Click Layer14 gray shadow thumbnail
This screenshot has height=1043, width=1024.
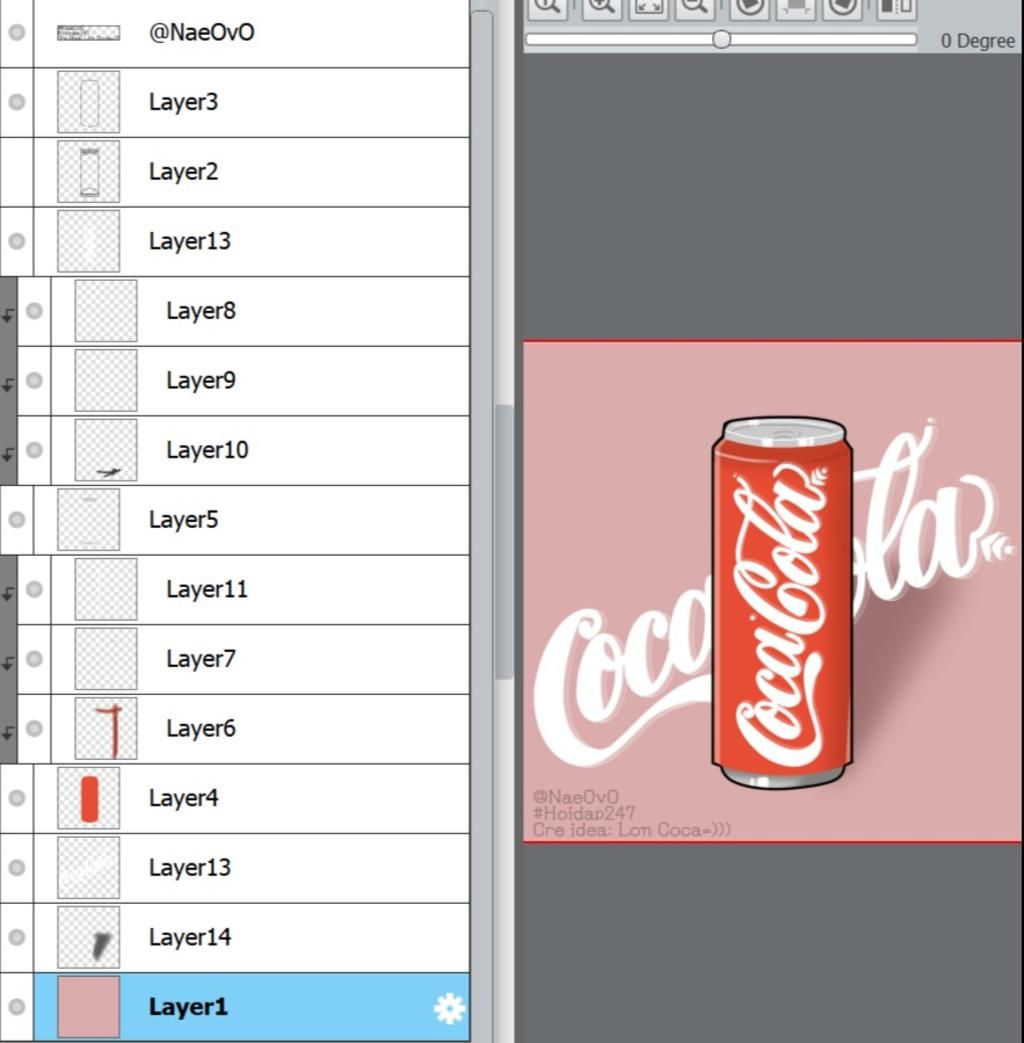point(88,937)
